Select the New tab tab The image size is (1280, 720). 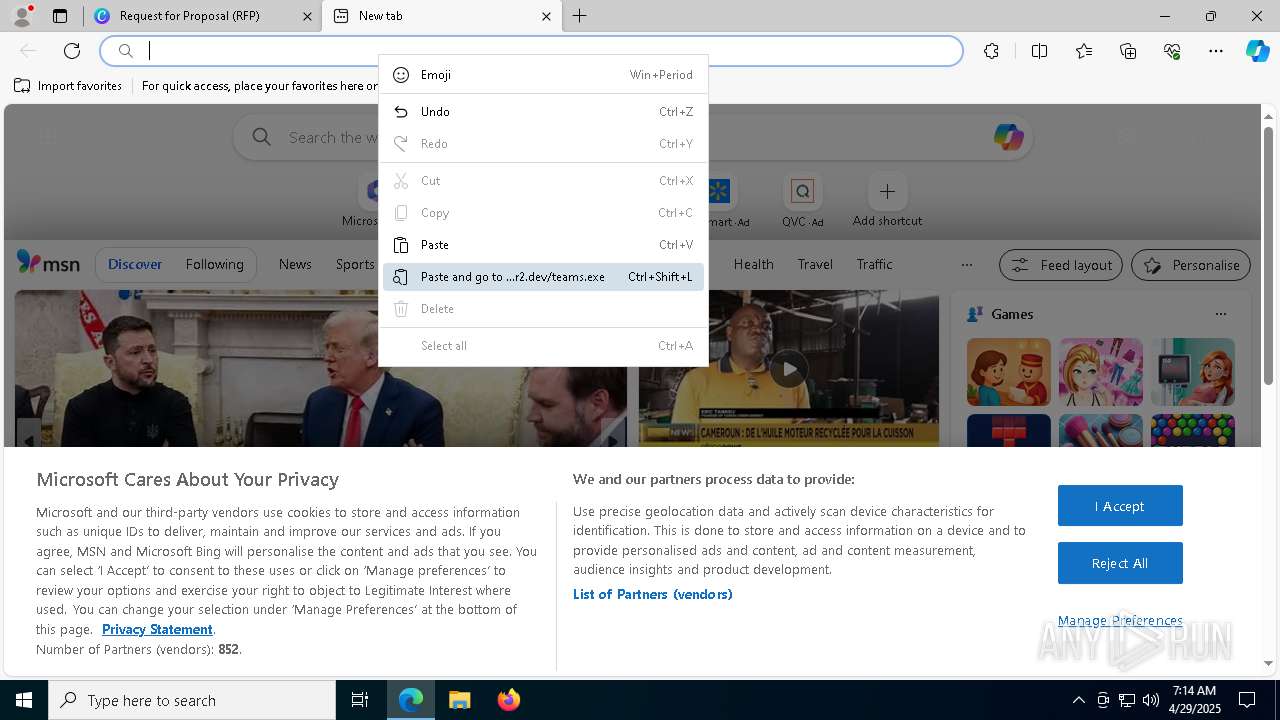[442, 16]
